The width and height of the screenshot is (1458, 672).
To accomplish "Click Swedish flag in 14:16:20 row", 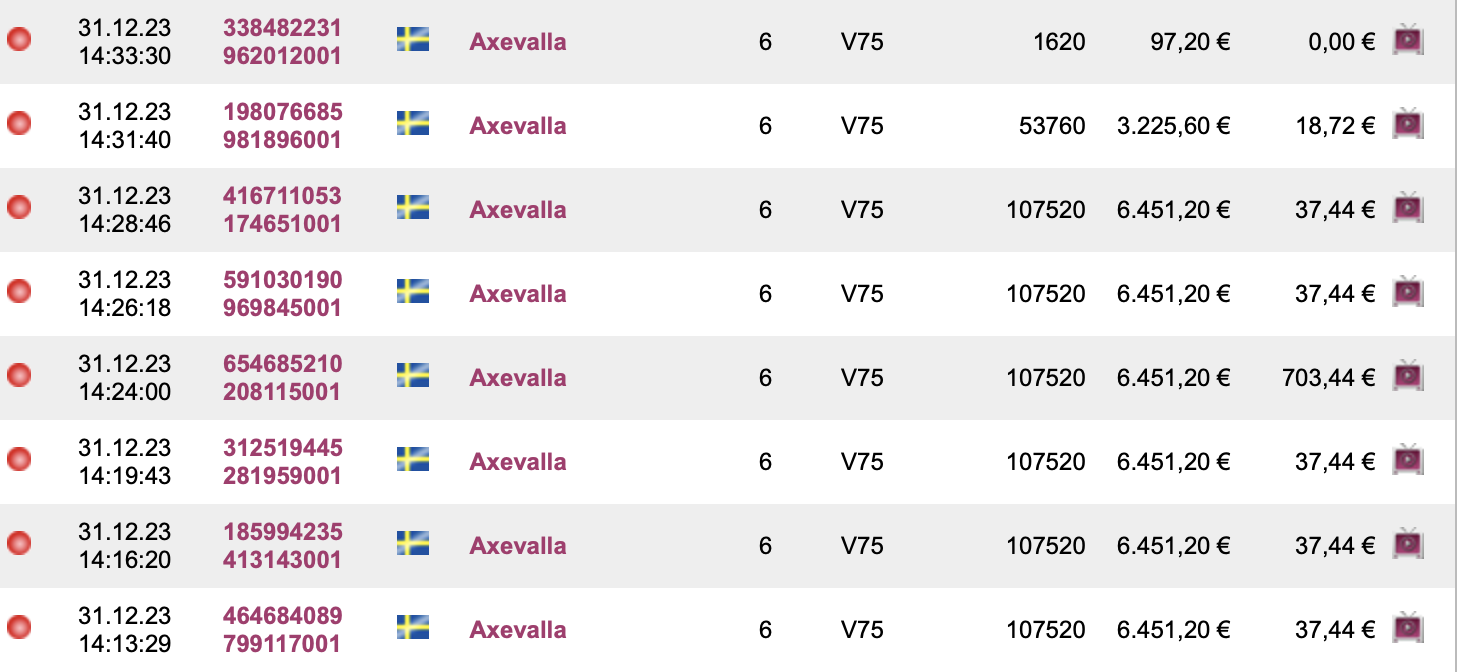I will (413, 543).
